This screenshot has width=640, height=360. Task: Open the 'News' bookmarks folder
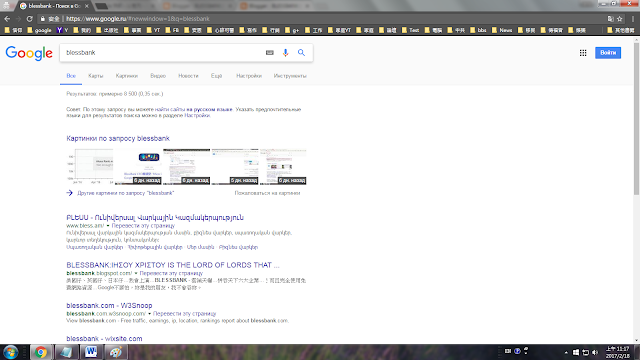pos(502,30)
